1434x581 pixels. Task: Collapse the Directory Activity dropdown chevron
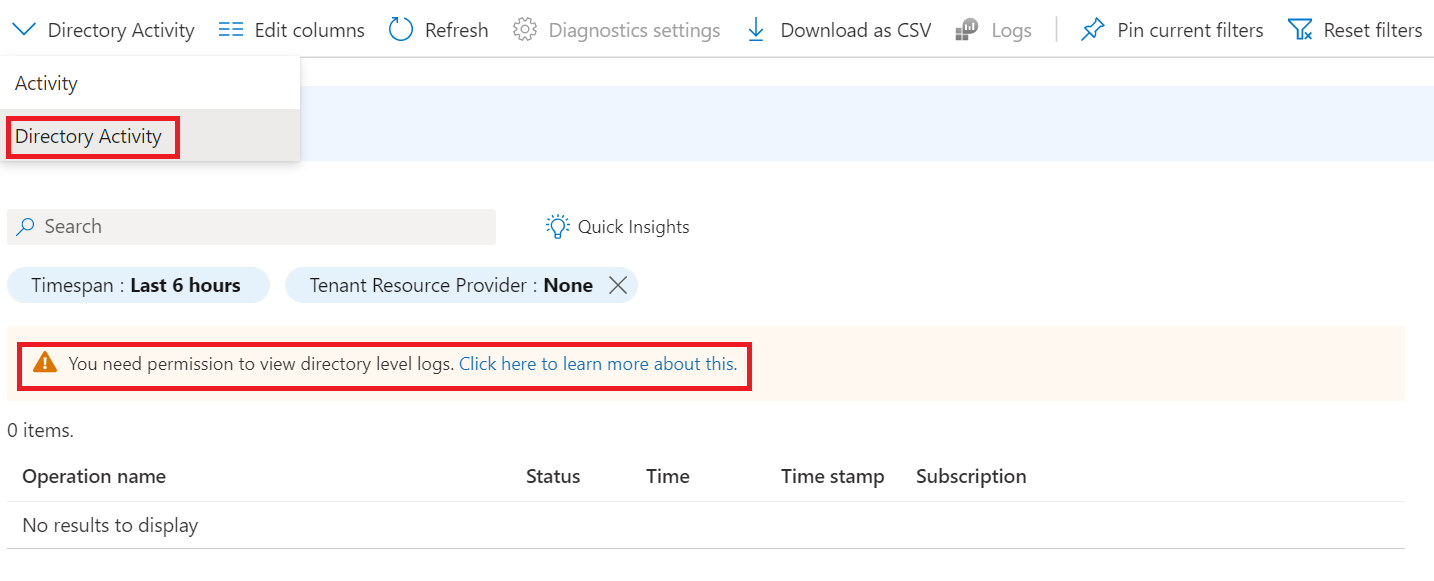pyautogui.click(x=25, y=30)
